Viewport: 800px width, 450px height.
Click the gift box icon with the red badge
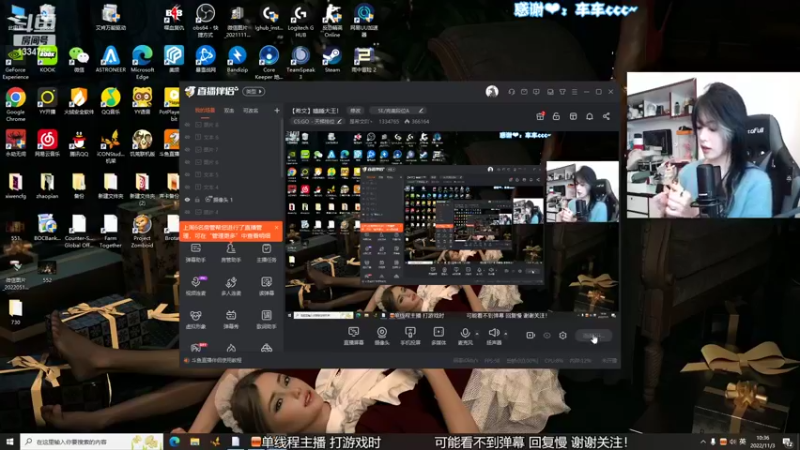click(x=540, y=116)
